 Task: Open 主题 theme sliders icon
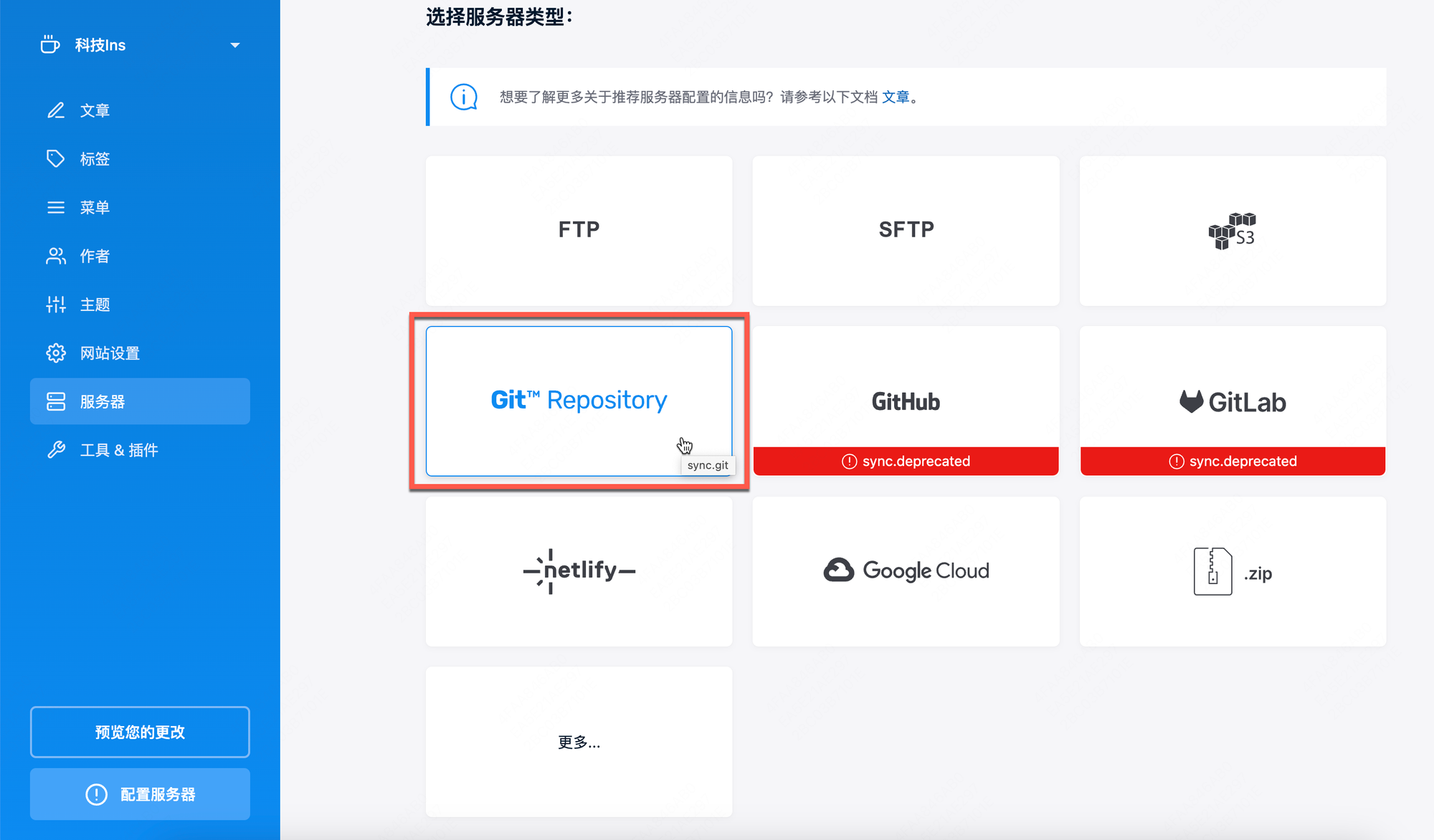click(x=56, y=305)
